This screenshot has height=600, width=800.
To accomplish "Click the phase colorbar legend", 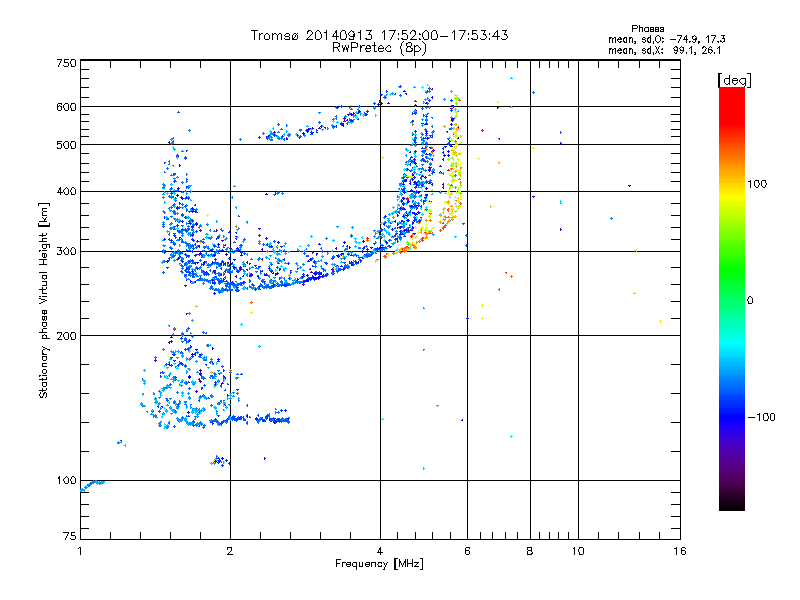I will [732, 298].
